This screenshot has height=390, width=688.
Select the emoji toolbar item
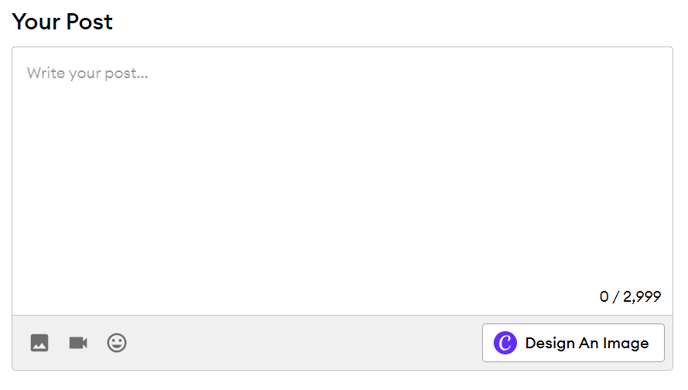[117, 343]
